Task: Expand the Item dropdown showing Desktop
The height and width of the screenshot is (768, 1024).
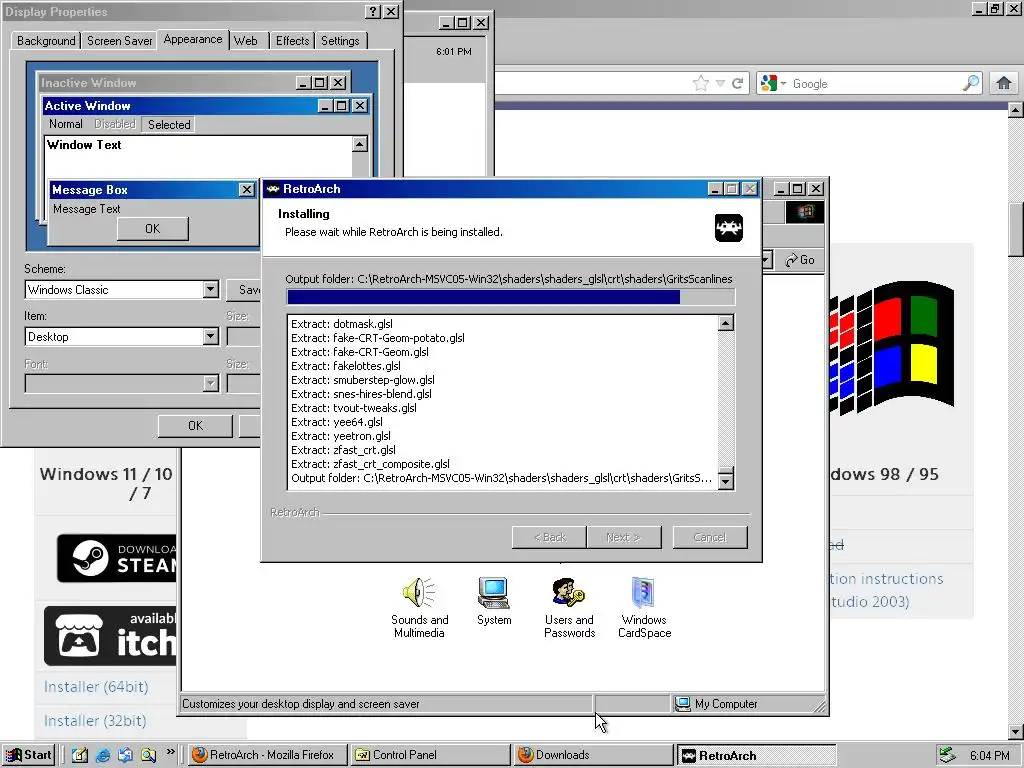Action: click(210, 336)
